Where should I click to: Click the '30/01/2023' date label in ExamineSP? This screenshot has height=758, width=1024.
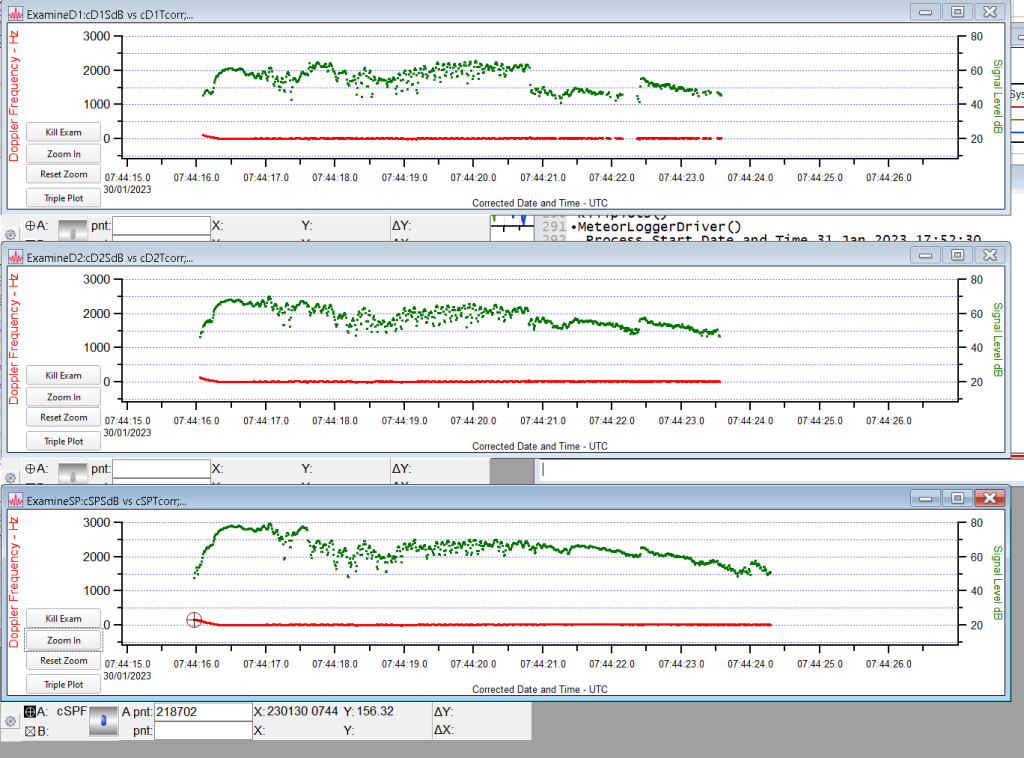(x=127, y=676)
